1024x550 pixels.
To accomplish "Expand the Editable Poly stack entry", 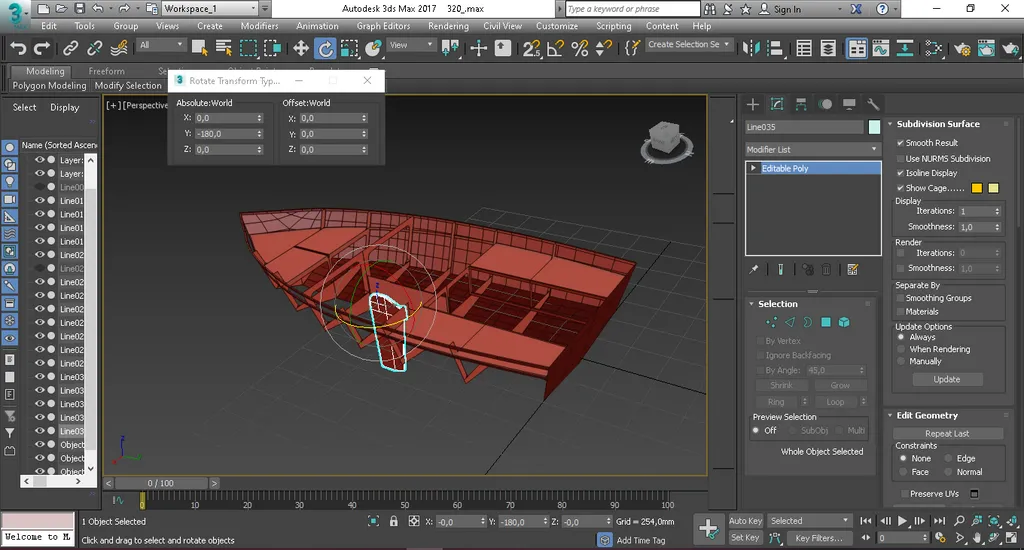I will pos(753,168).
